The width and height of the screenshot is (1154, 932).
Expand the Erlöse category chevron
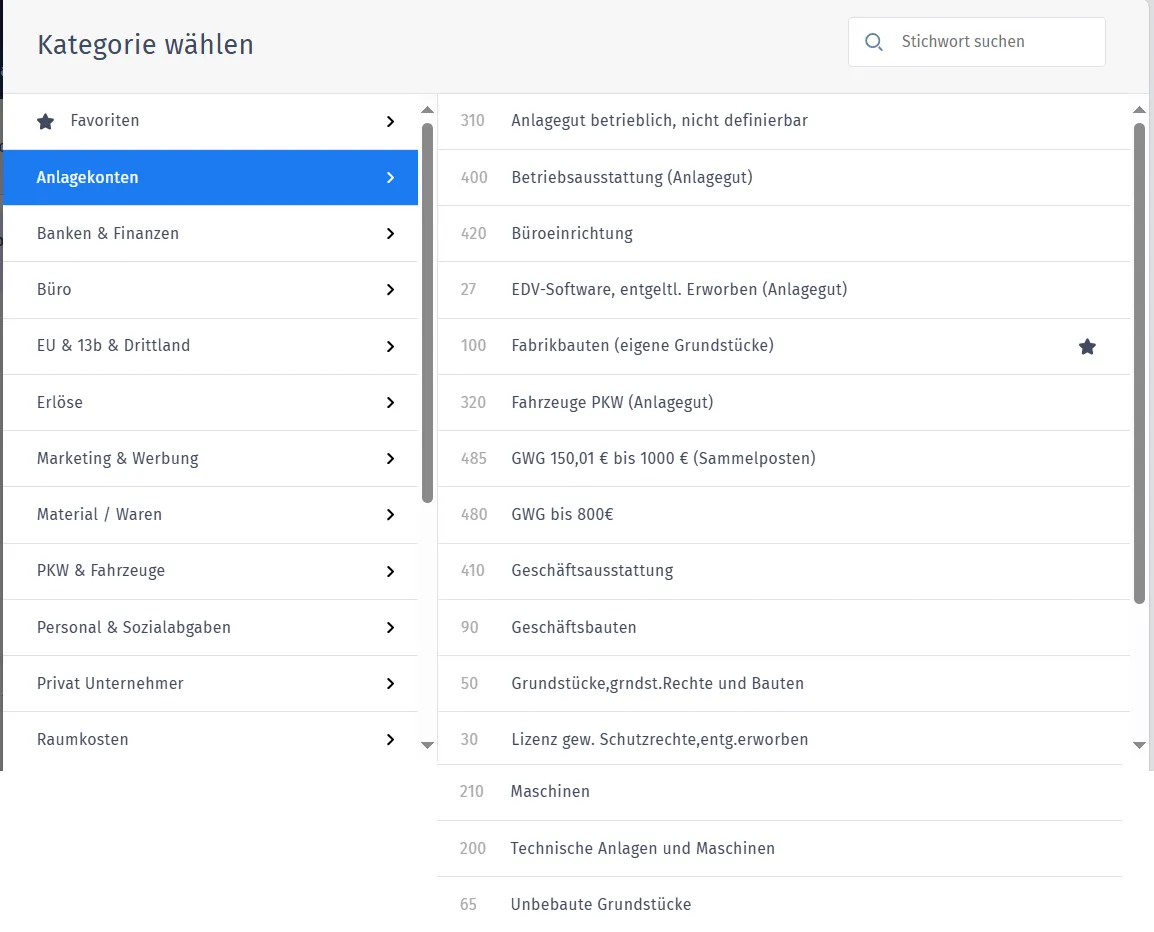[390, 403]
